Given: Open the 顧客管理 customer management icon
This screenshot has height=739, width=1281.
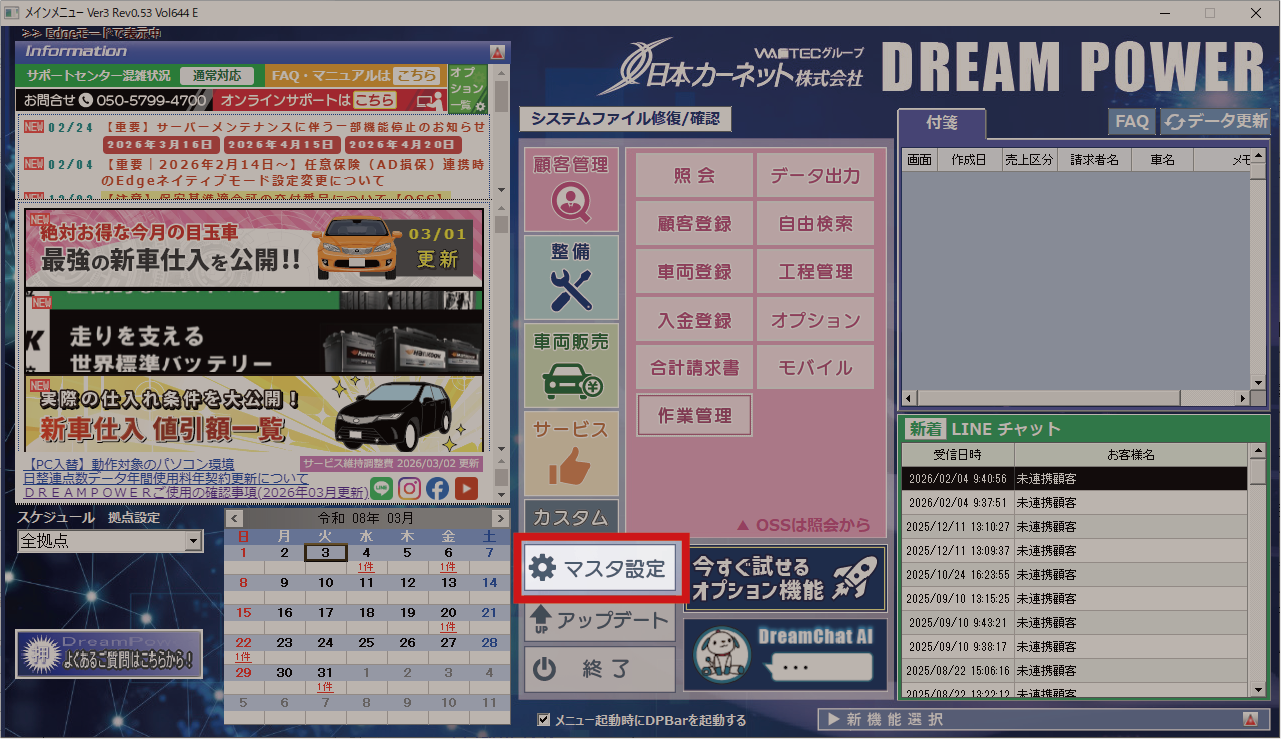Looking at the screenshot, I should (x=571, y=190).
